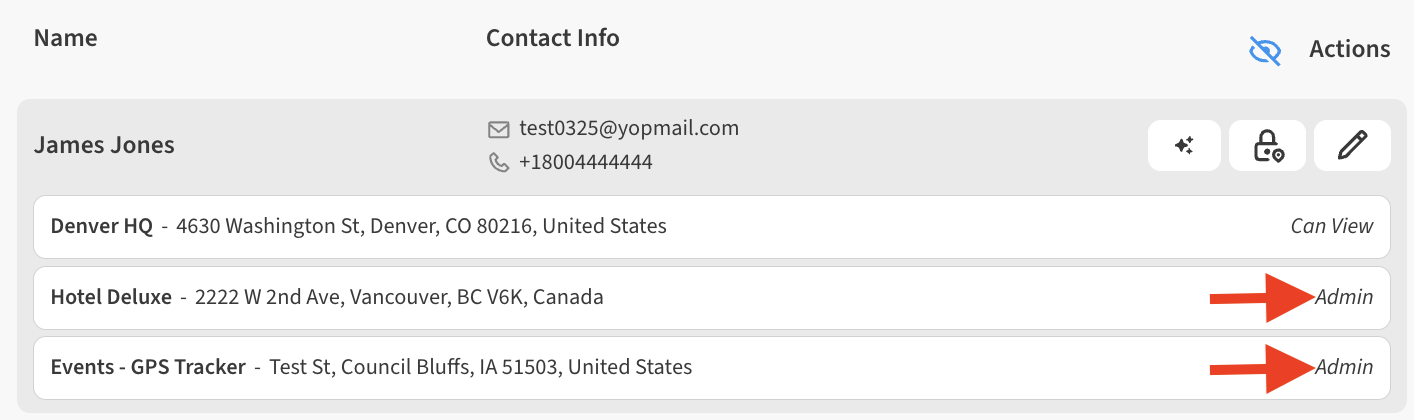Select the James Jones user name
1414x420 pixels.
(x=104, y=145)
